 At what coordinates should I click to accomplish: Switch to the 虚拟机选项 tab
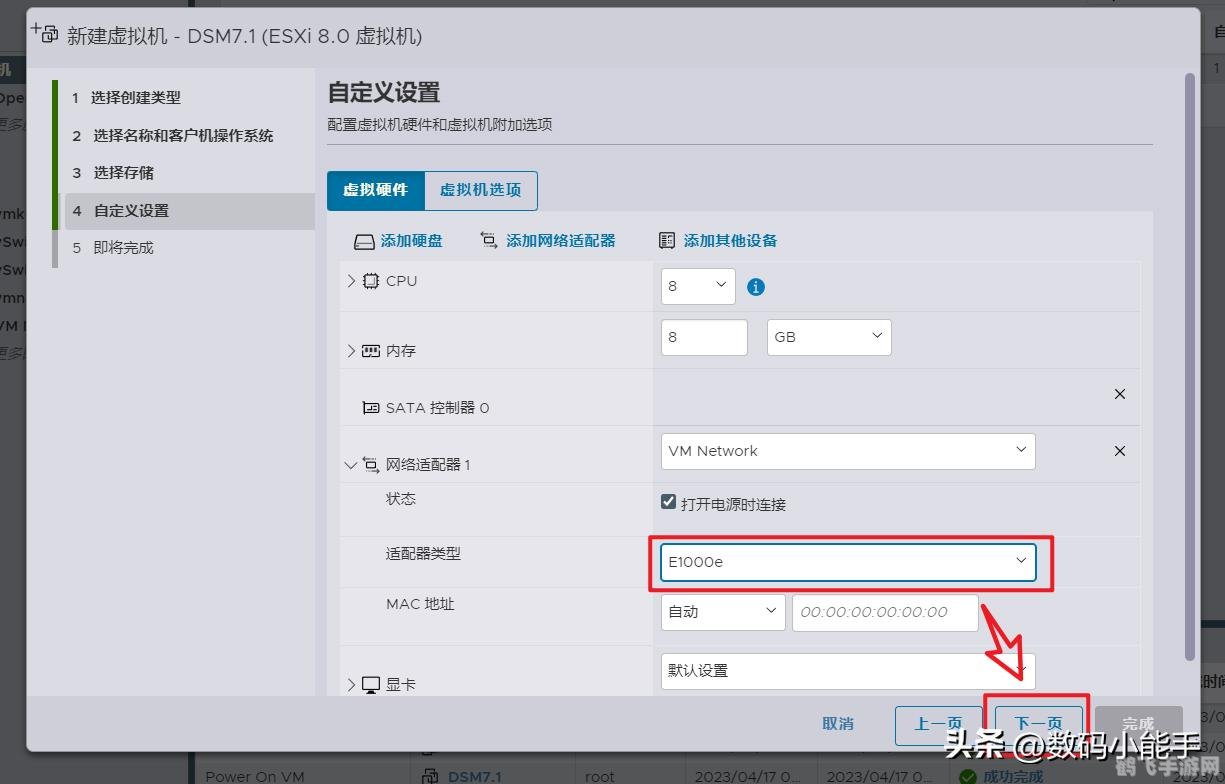tap(480, 190)
